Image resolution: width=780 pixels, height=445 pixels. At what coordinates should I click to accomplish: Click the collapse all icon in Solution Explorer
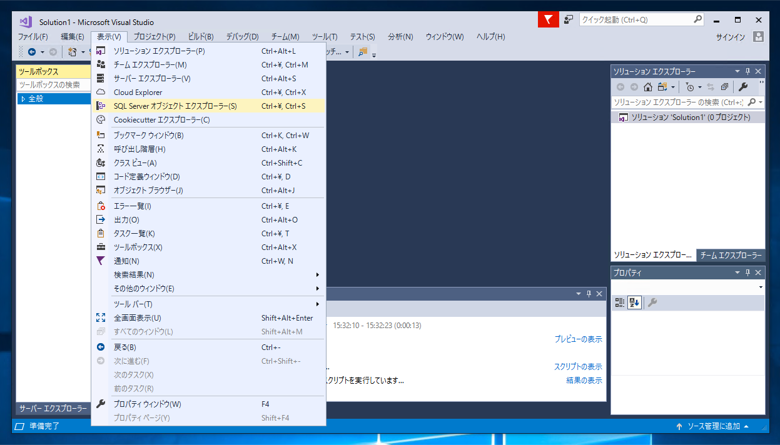coord(724,87)
